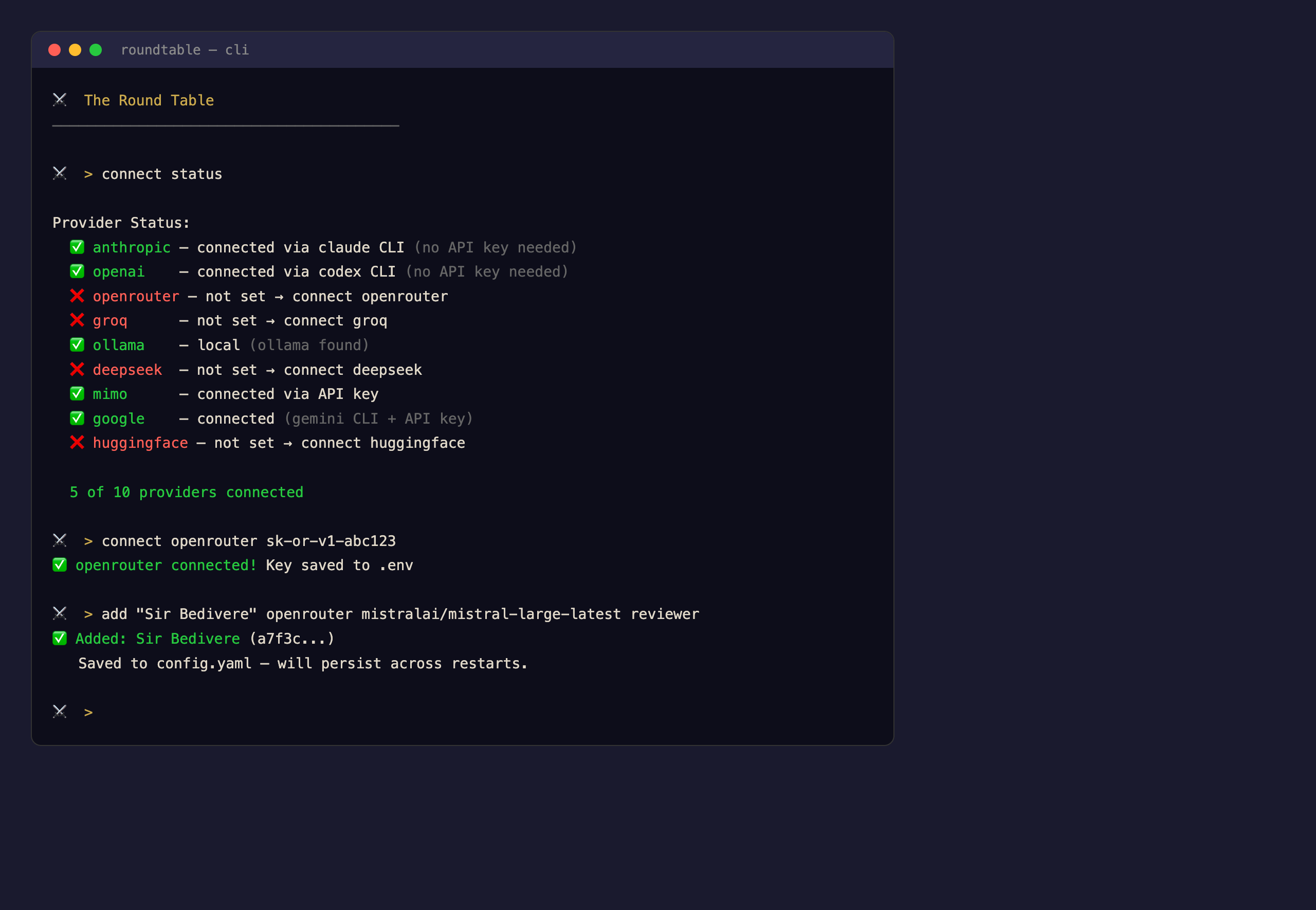The width and height of the screenshot is (1316, 910).
Task: Click the 'connect huggingface' hint text
Action: point(383,443)
